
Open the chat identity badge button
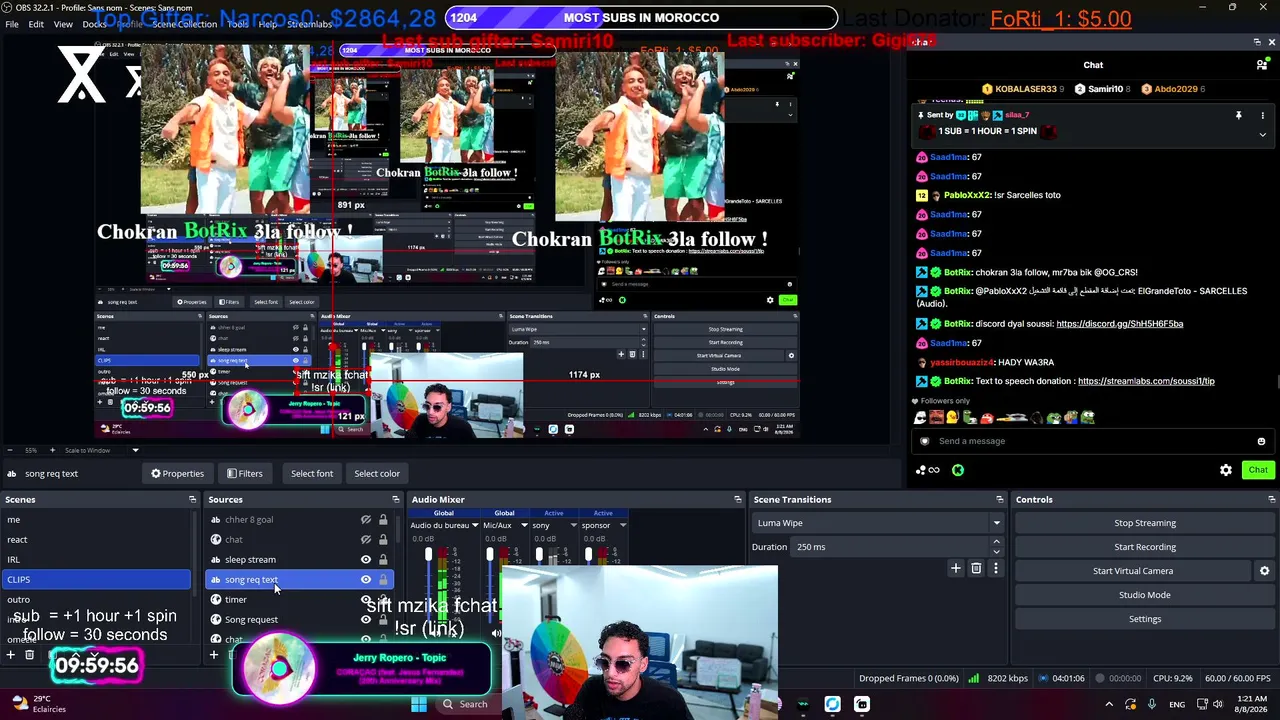(924, 441)
